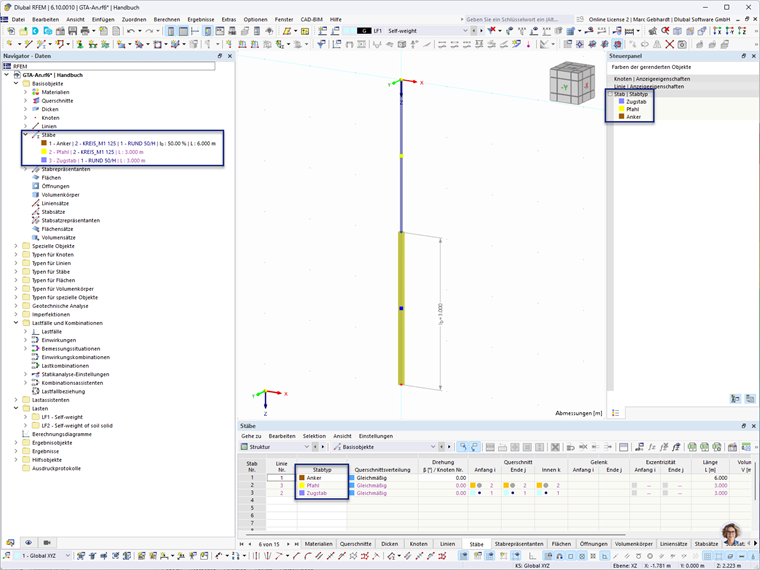Collapse the Lastfälle und Kombinationen node

(16, 323)
